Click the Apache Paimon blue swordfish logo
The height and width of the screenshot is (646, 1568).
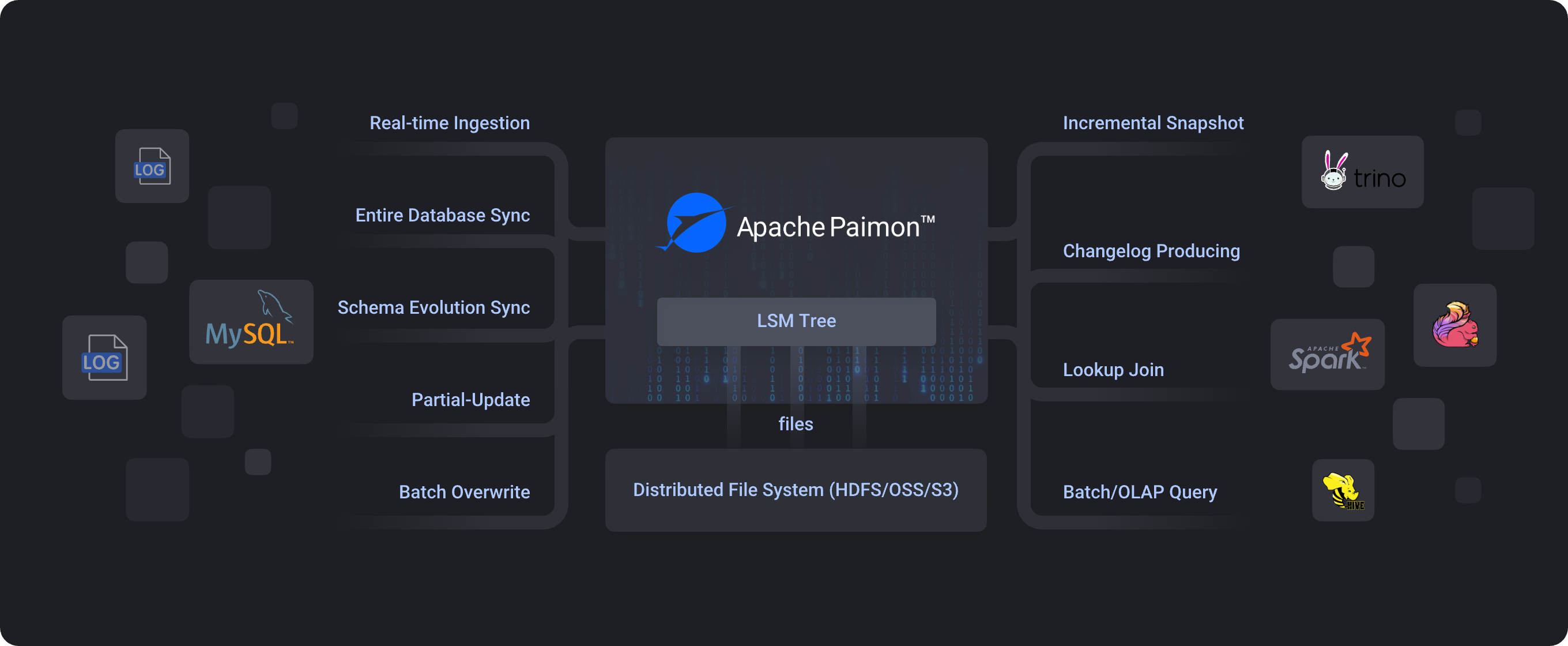pos(695,223)
